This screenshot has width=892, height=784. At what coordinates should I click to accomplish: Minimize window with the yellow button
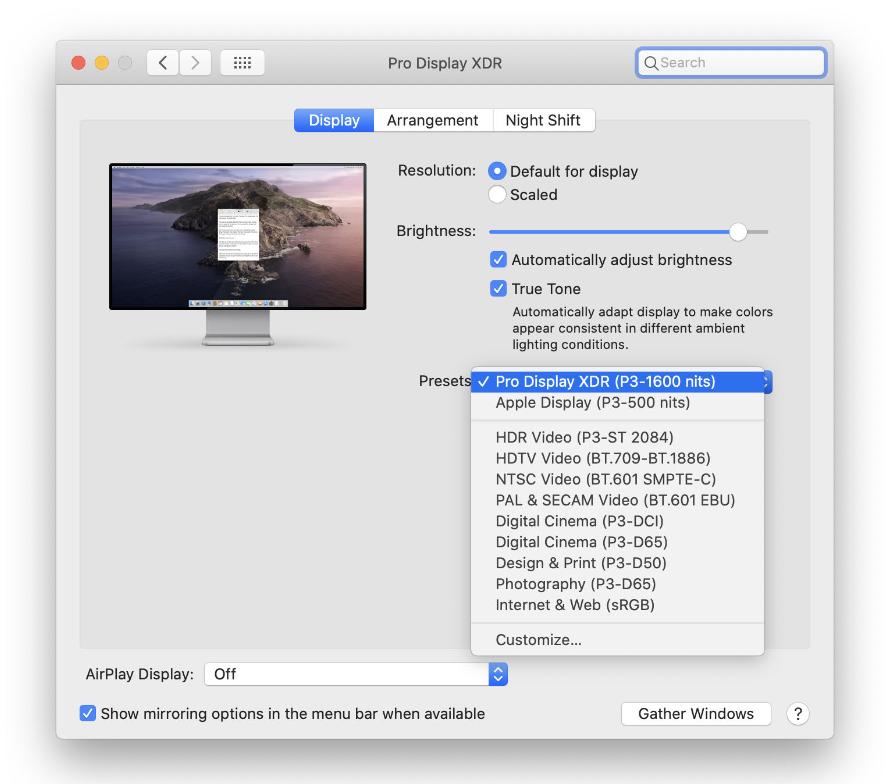point(102,63)
